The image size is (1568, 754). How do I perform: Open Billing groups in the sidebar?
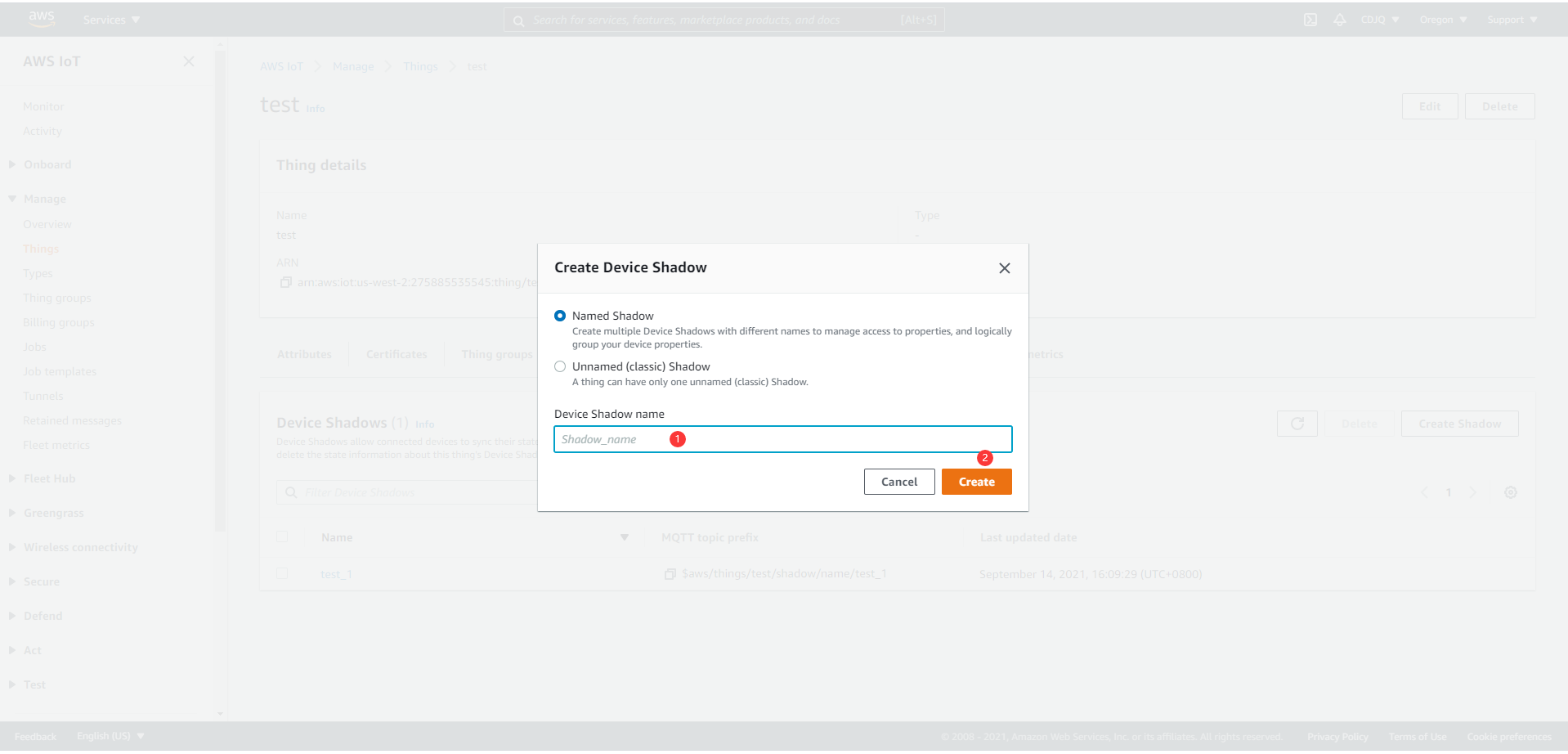(x=59, y=322)
